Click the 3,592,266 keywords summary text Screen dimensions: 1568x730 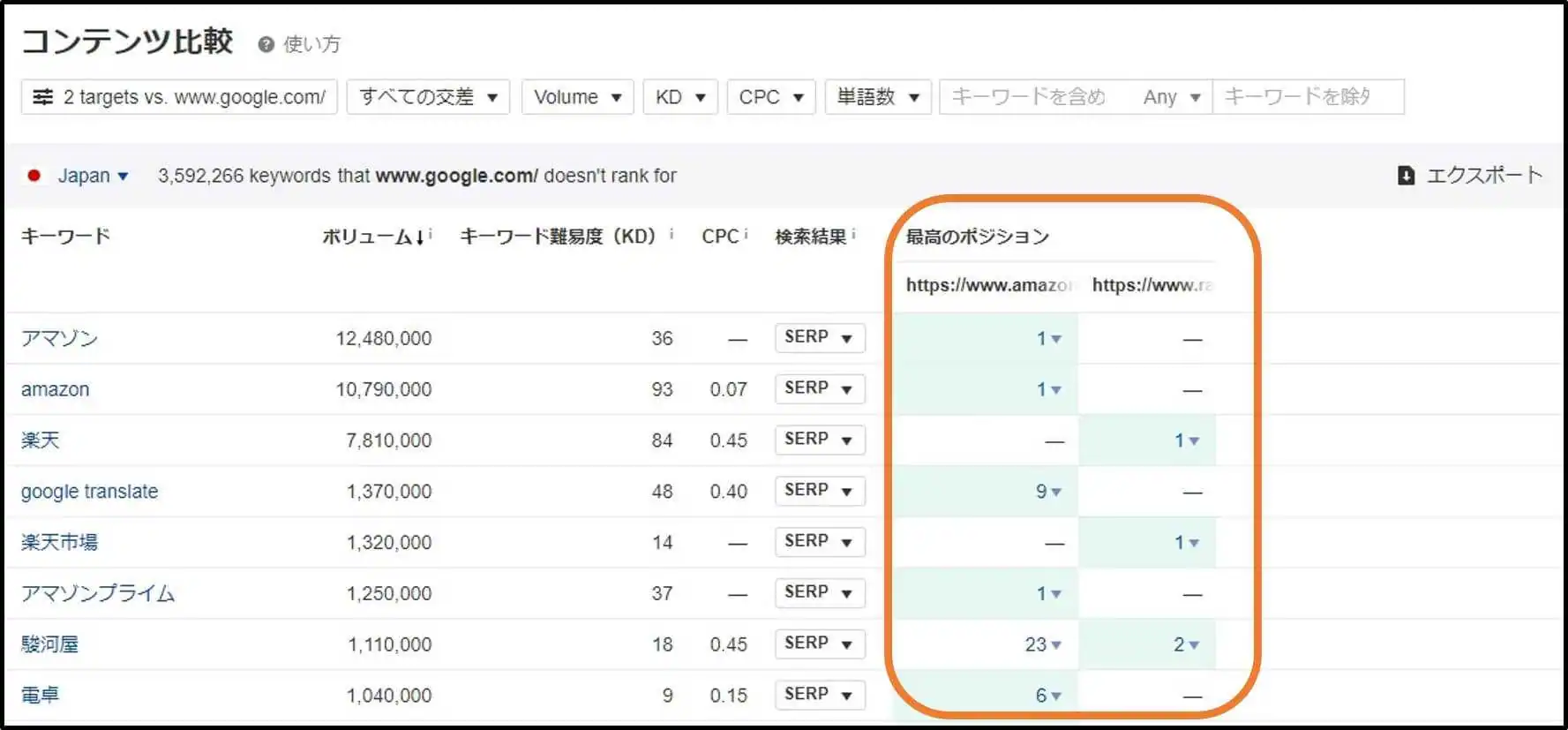(417, 176)
